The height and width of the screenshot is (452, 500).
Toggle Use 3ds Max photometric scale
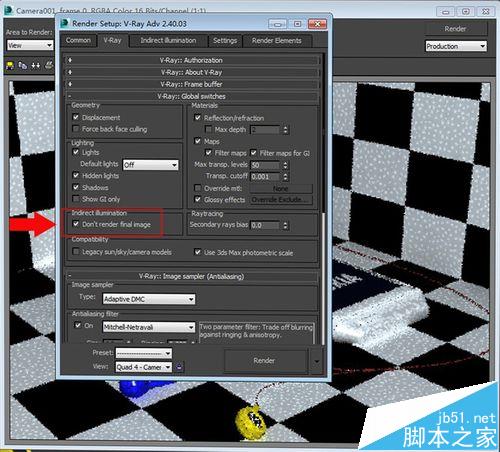pos(198,252)
